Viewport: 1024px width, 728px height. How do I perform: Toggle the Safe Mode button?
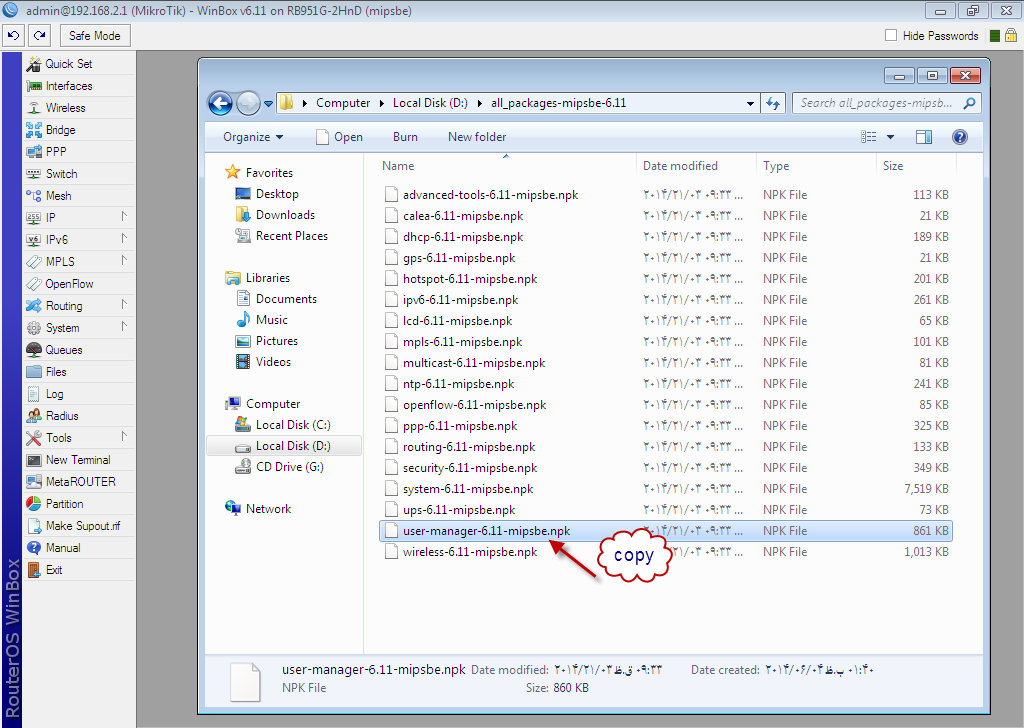tap(95, 36)
